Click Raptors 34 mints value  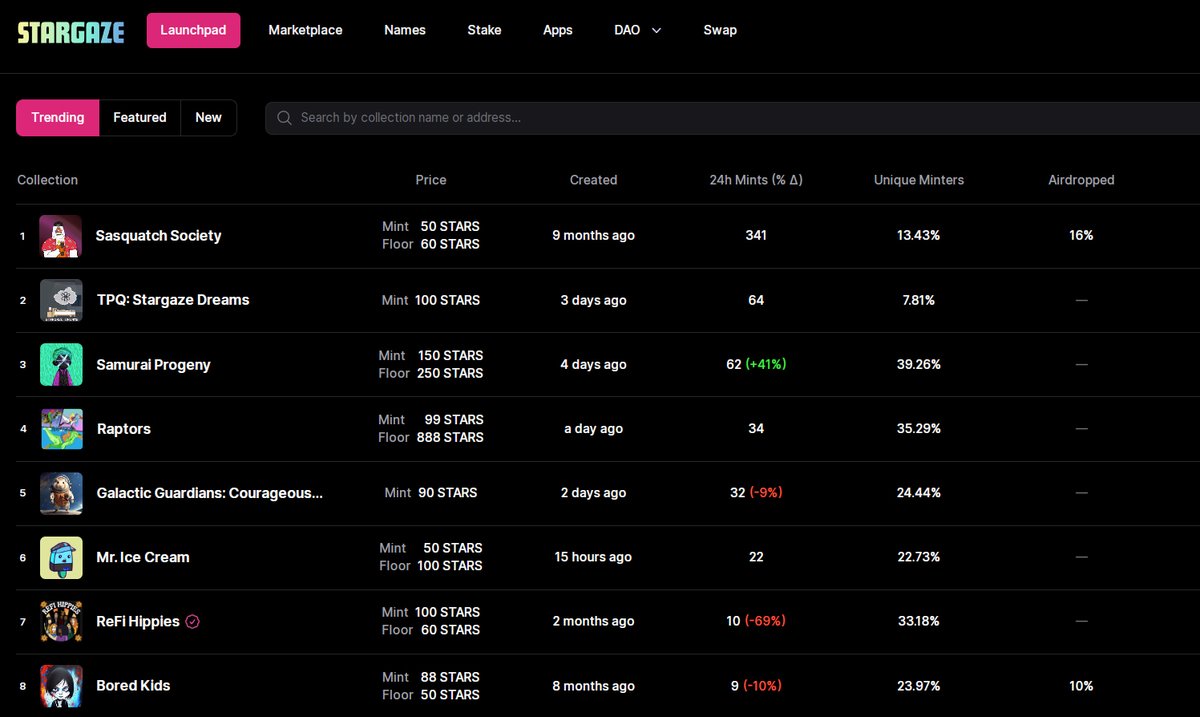[756, 429]
